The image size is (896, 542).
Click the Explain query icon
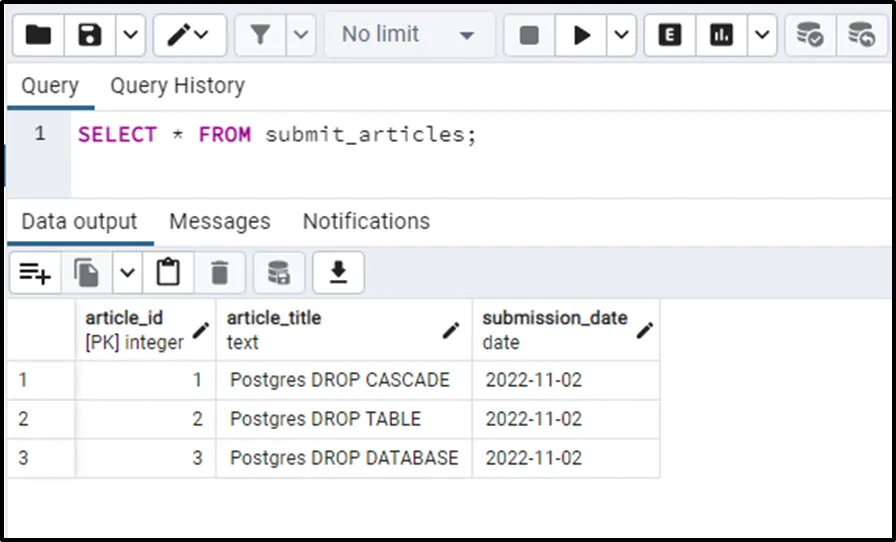(x=670, y=35)
